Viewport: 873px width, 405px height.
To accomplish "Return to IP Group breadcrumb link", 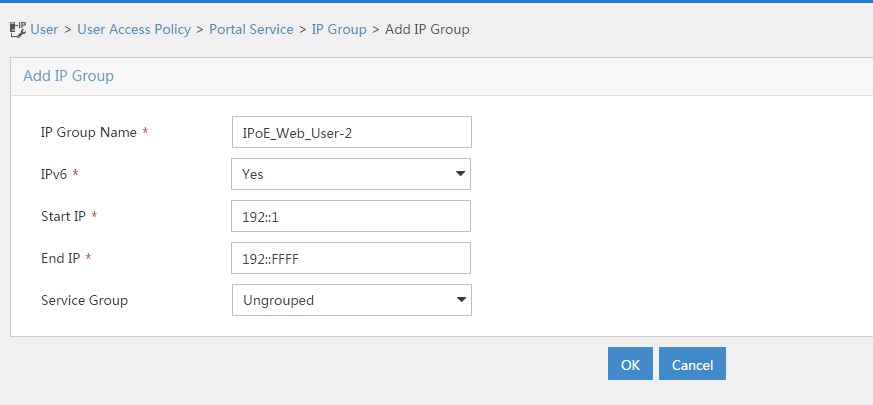I will (x=339, y=30).
